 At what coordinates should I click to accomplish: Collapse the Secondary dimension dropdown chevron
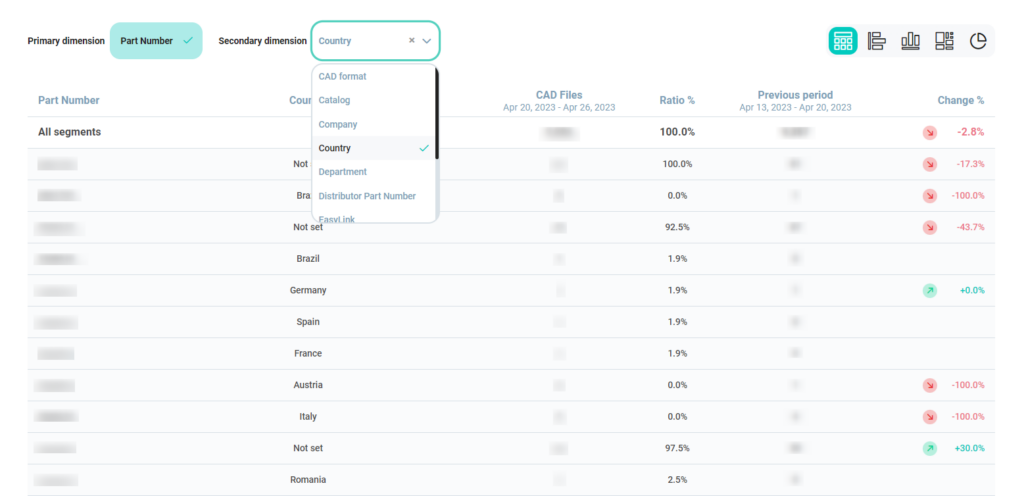427,41
